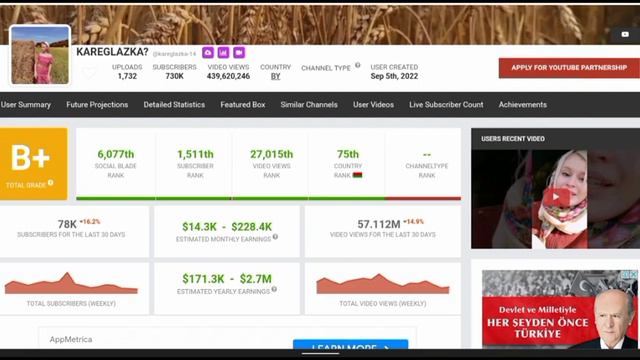640x360 pixels.
Task: Click the 730K subscribers value
Action: point(174,76)
